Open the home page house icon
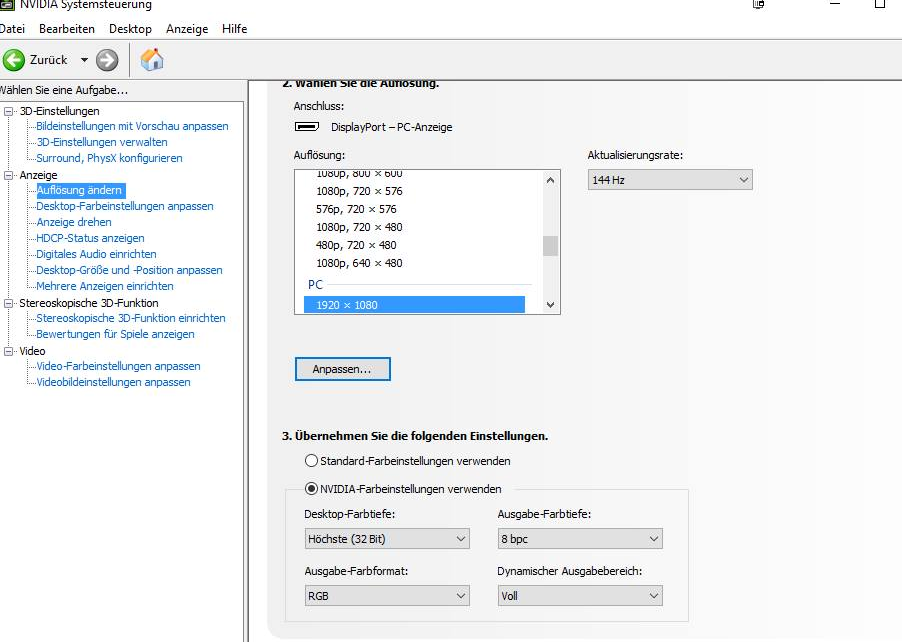 click(x=152, y=59)
